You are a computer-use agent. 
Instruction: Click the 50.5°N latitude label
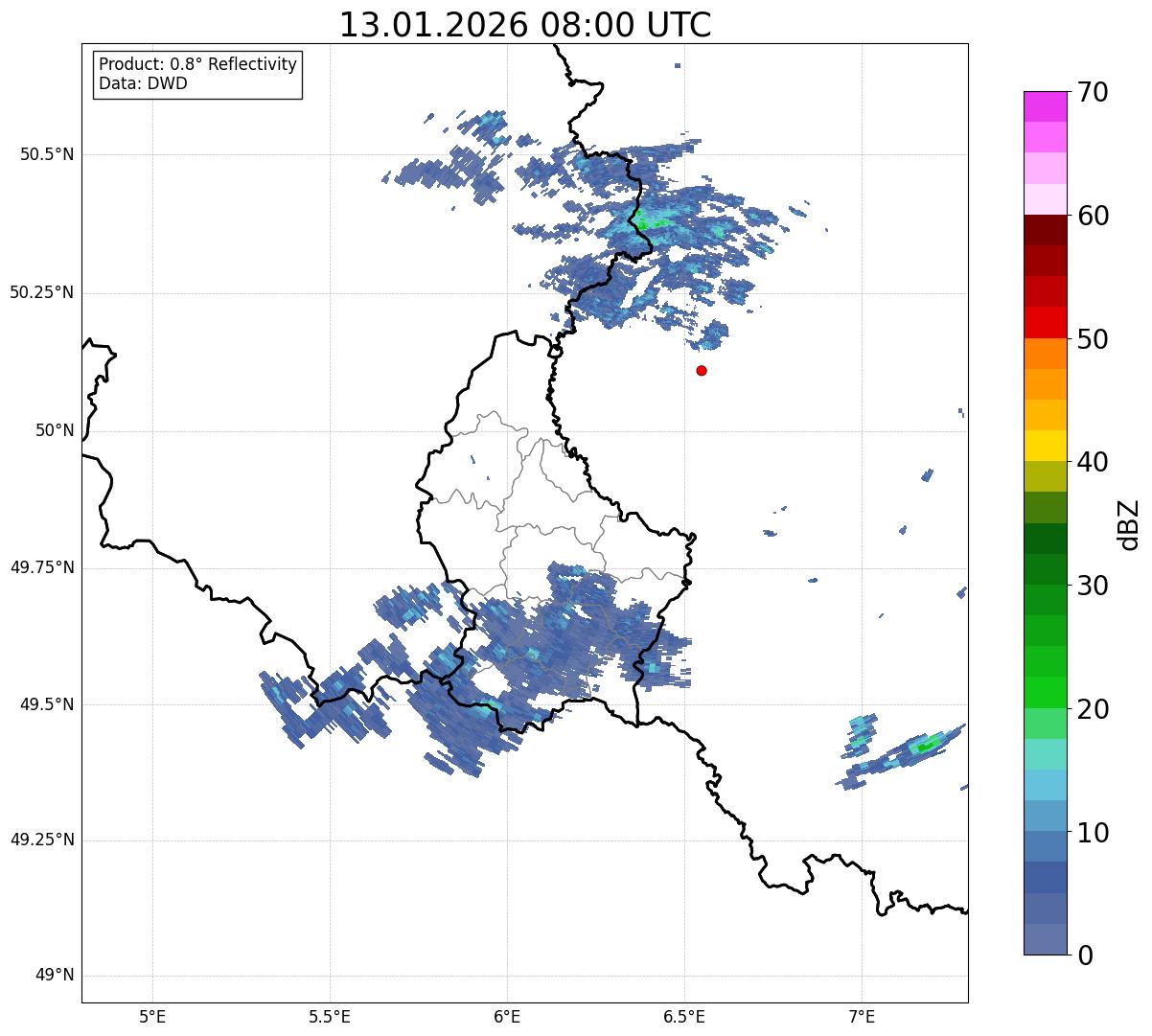[x=47, y=154]
